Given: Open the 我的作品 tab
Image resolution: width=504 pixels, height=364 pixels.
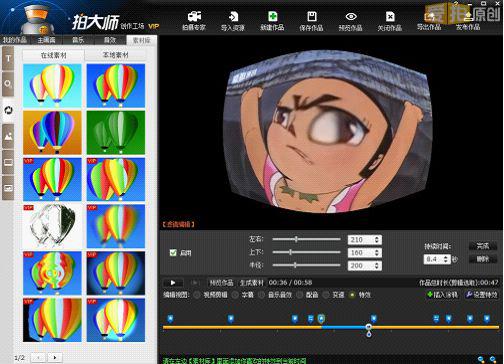Looking at the screenshot, I should pyautogui.click(x=15, y=40).
